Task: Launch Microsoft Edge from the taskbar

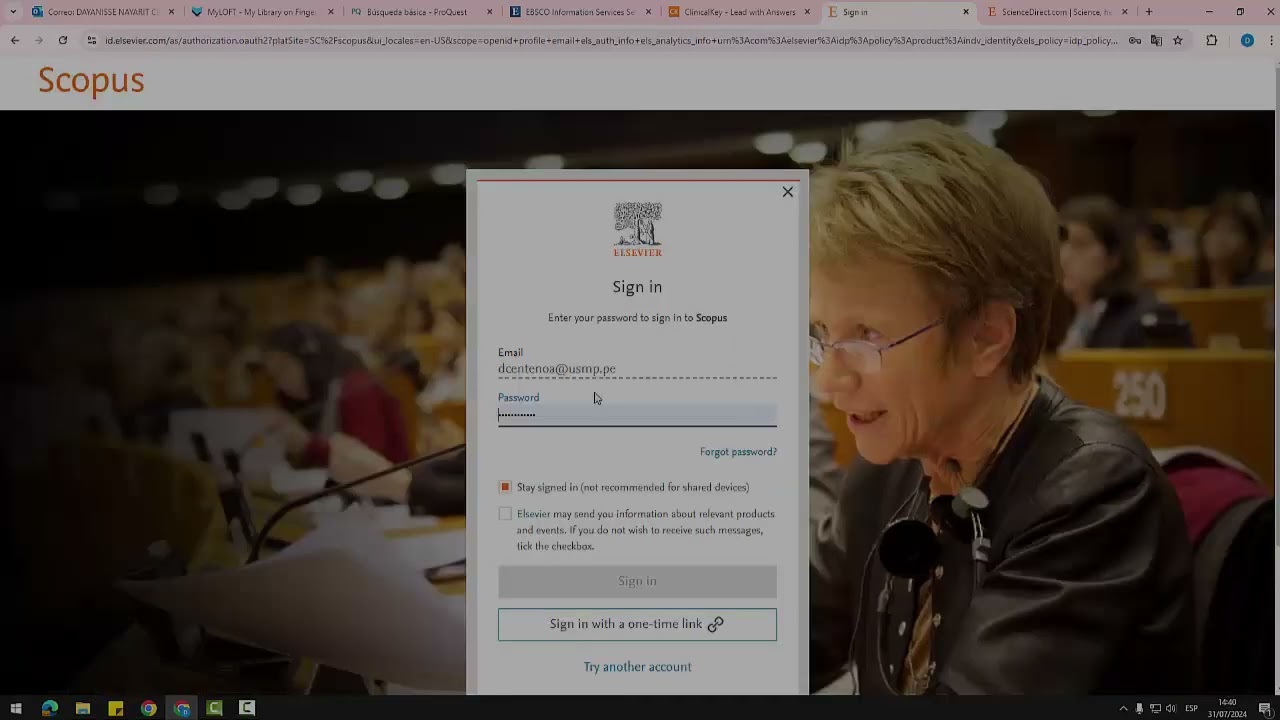Action: coord(50,708)
